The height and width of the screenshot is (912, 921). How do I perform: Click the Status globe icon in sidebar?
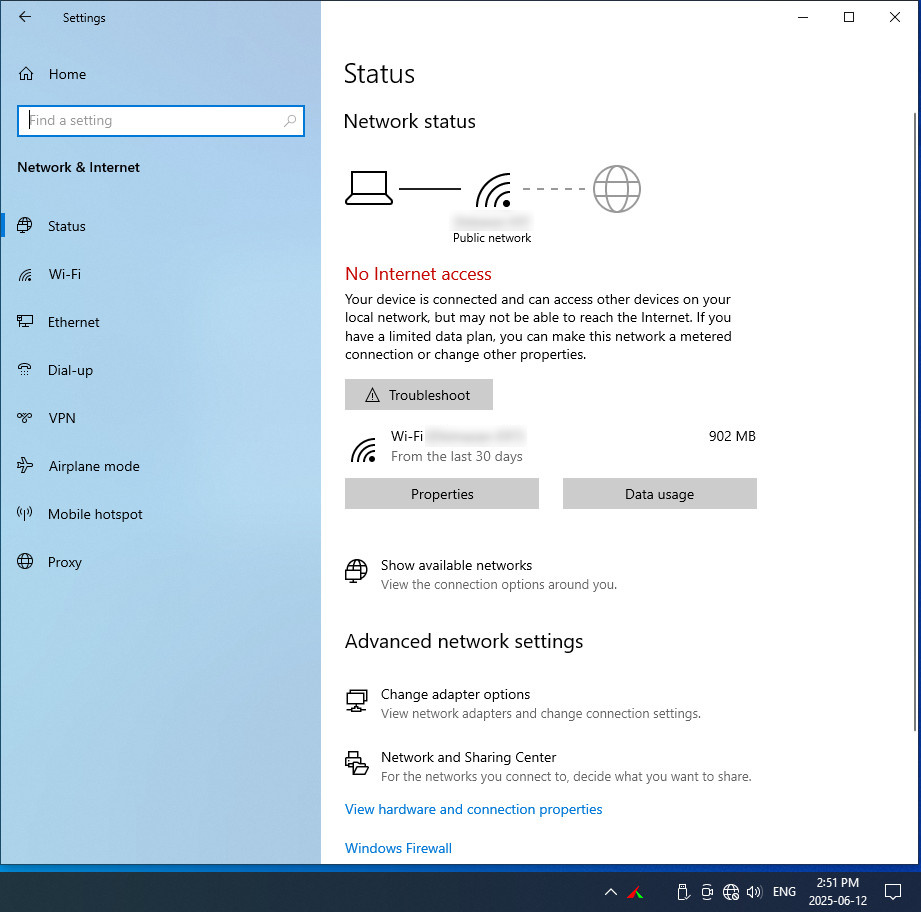25,226
